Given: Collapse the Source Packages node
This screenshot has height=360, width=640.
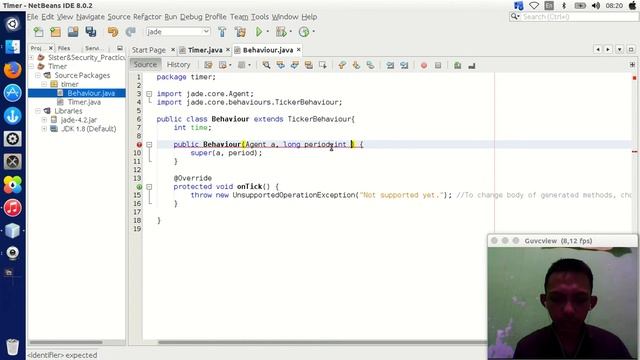Looking at the screenshot, I should tap(38, 75).
